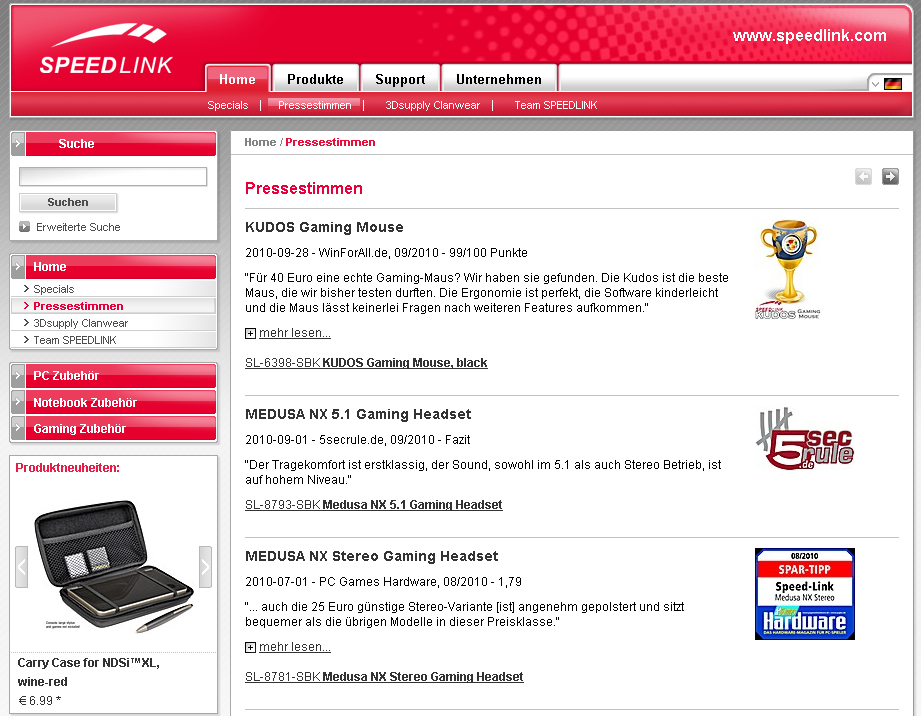This screenshot has width=921, height=716.
Task: Open mehr lesen link under MEDUSA NX Stereo
Action: [295, 647]
